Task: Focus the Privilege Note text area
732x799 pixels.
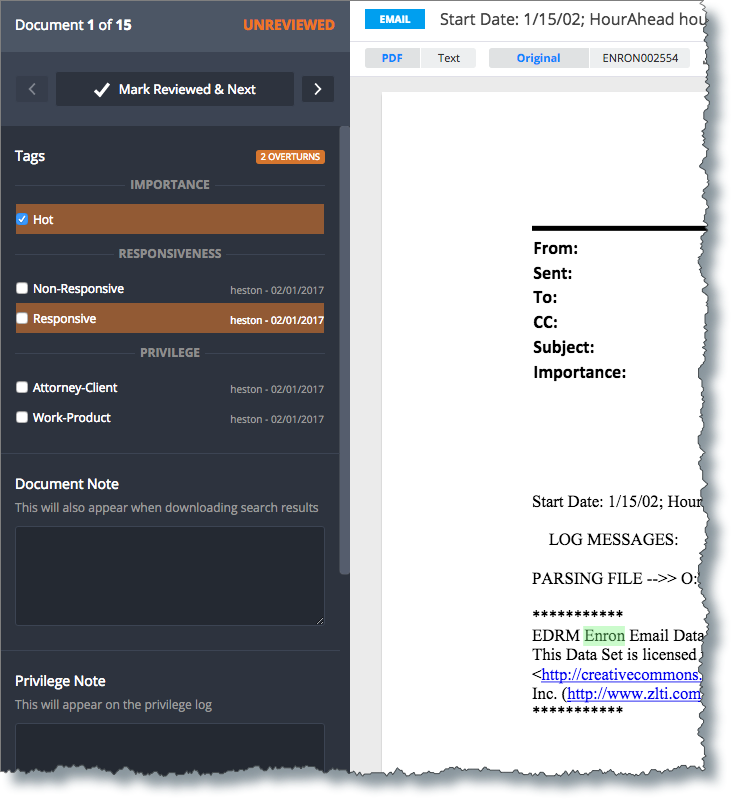Action: pos(170,747)
